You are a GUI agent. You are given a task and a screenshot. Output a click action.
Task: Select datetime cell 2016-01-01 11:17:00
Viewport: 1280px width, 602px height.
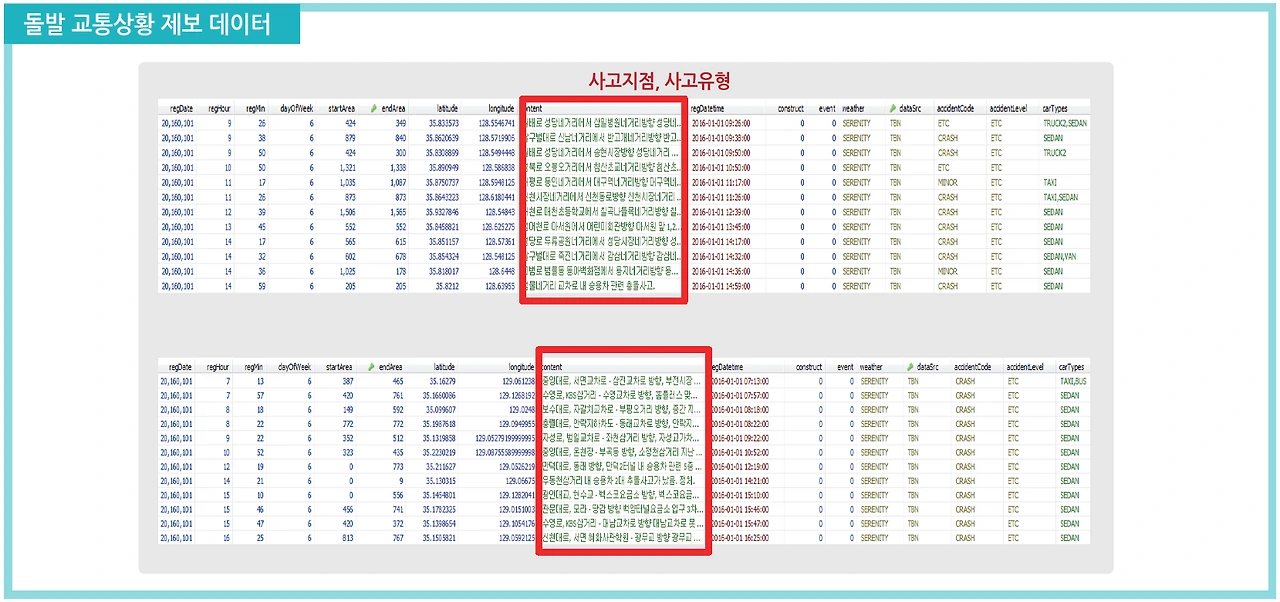pos(722,182)
